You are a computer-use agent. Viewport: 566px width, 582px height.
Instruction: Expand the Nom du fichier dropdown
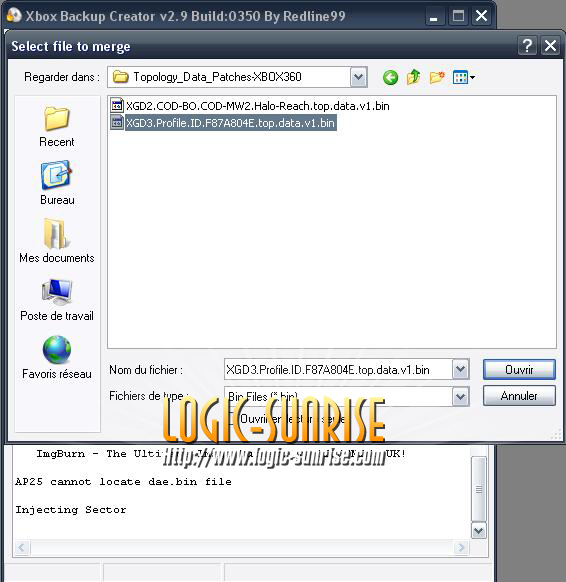tap(460, 369)
